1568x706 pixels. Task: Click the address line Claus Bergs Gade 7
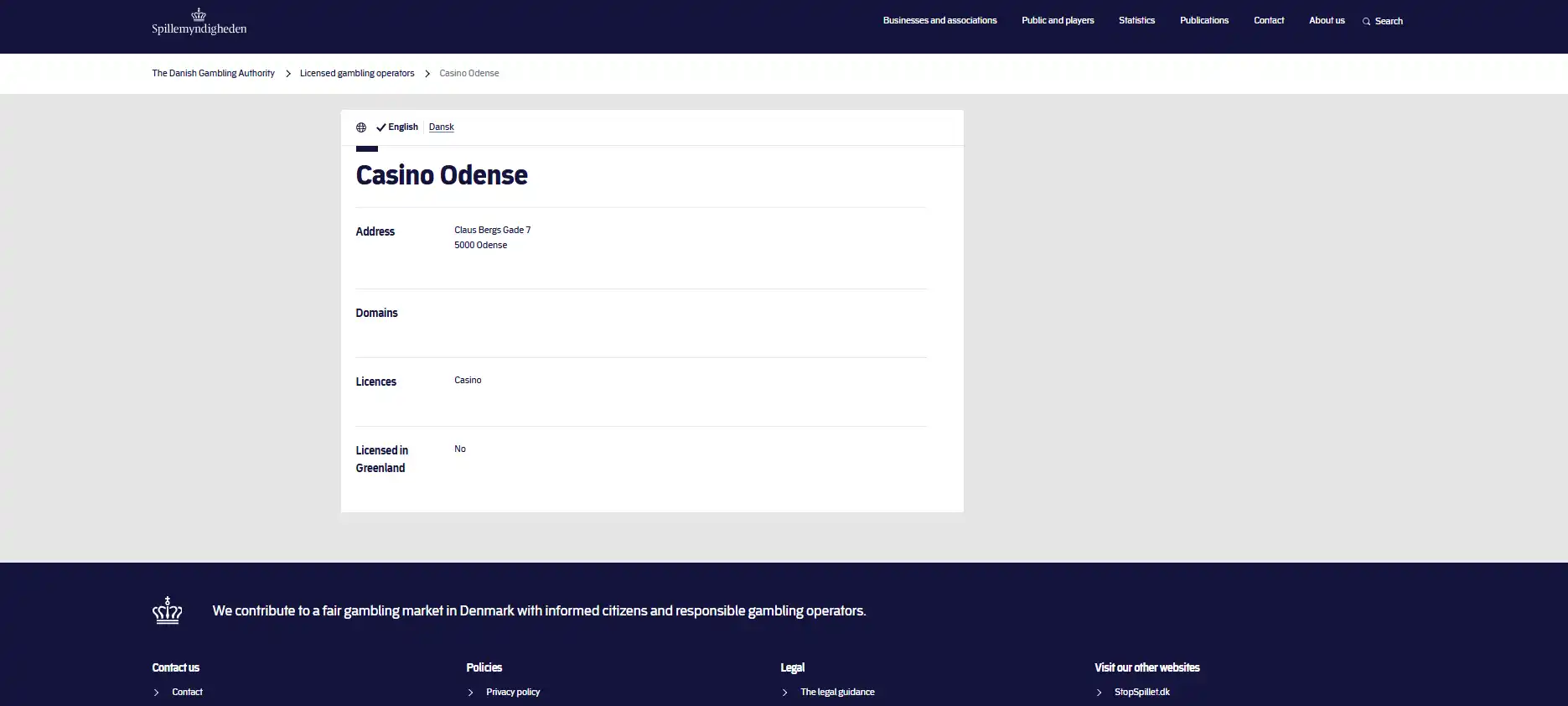[493, 230]
